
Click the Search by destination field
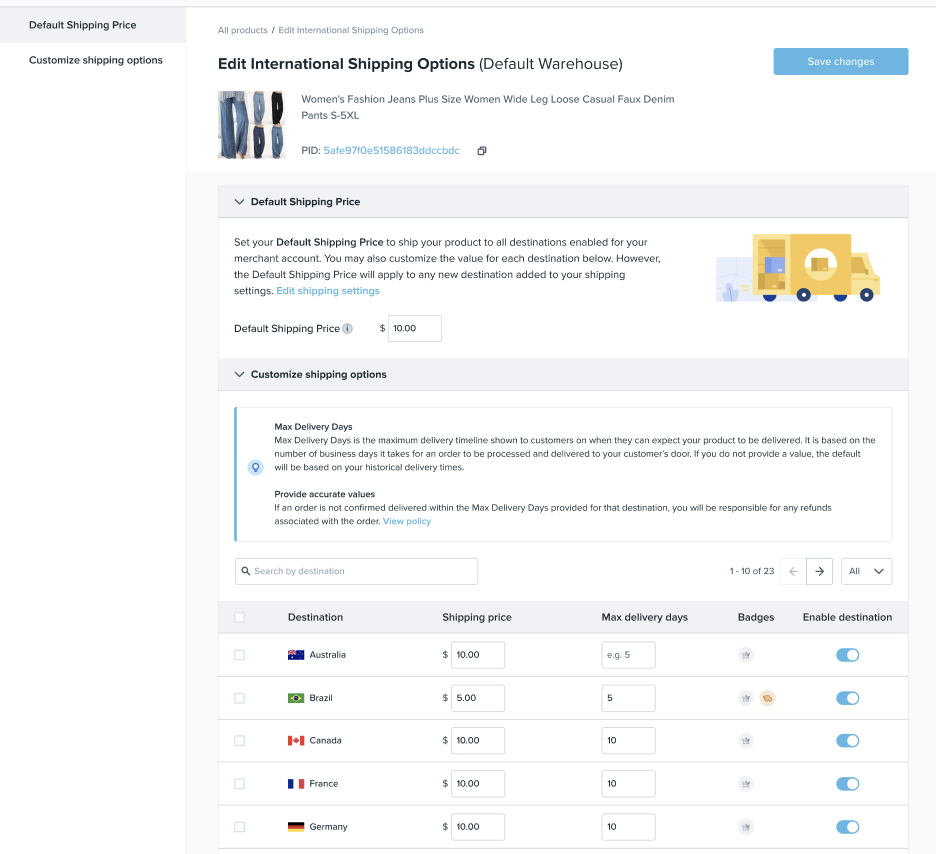tap(357, 571)
